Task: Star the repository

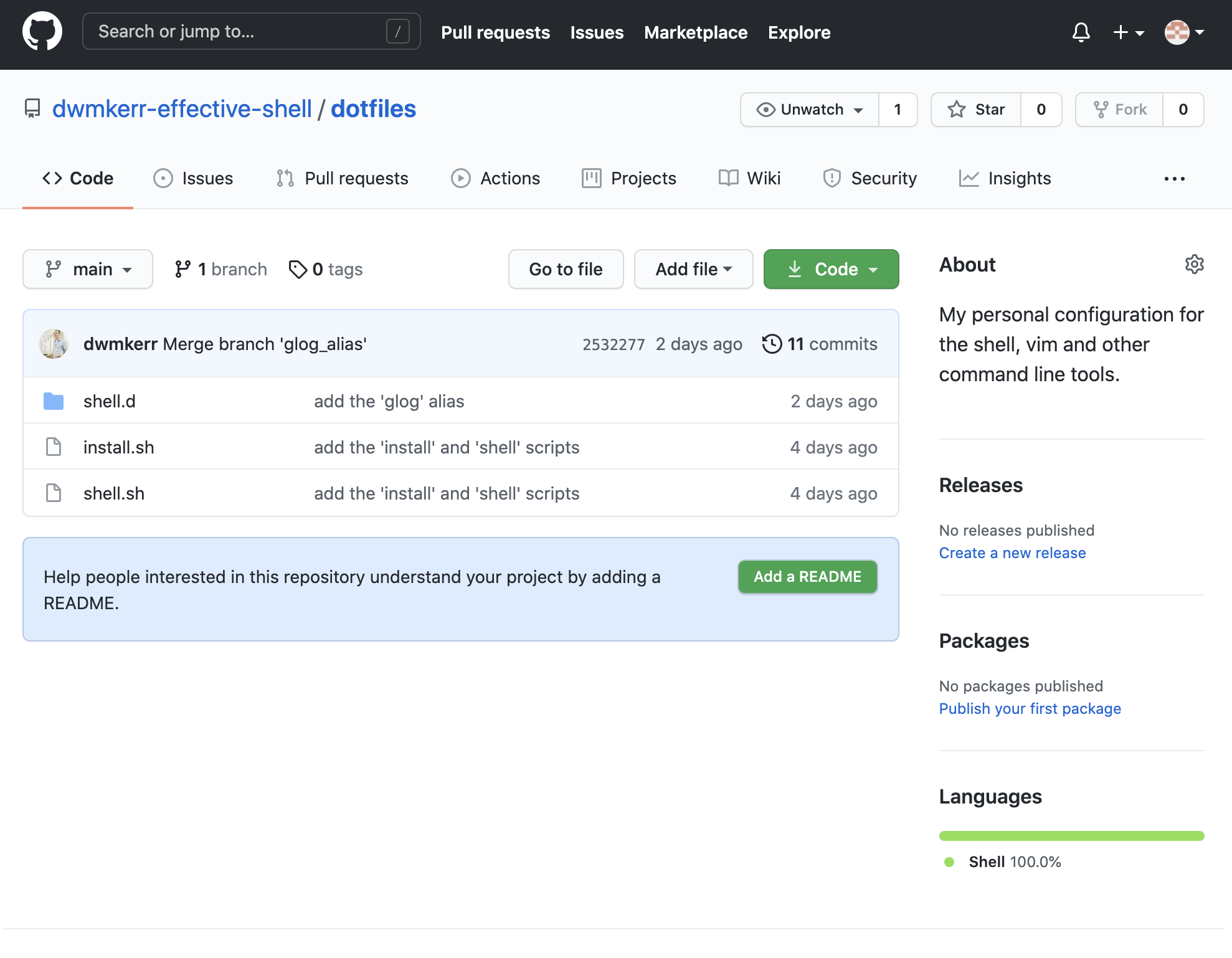Action: click(976, 110)
